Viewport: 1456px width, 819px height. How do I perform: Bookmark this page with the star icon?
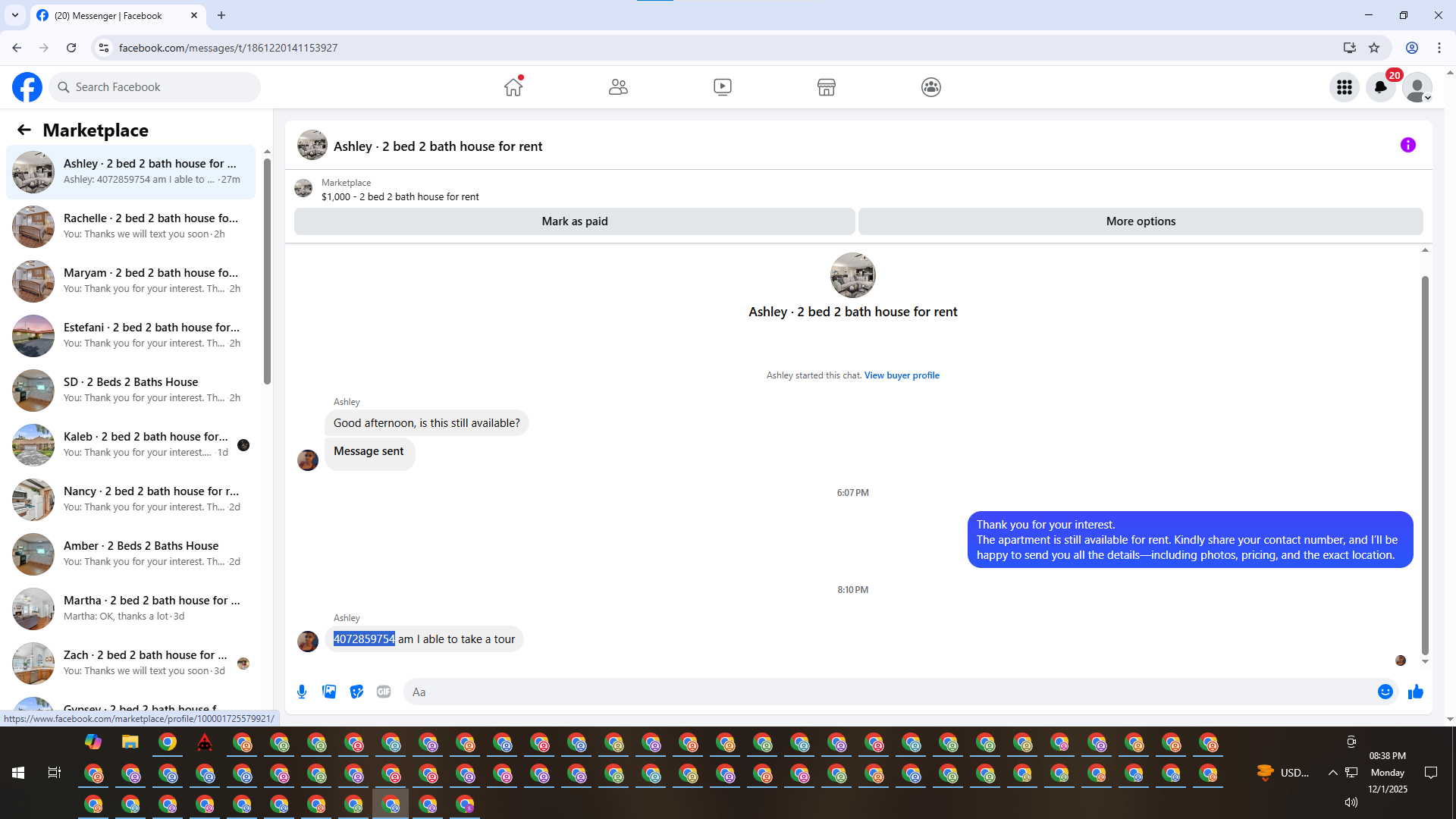click(x=1374, y=48)
